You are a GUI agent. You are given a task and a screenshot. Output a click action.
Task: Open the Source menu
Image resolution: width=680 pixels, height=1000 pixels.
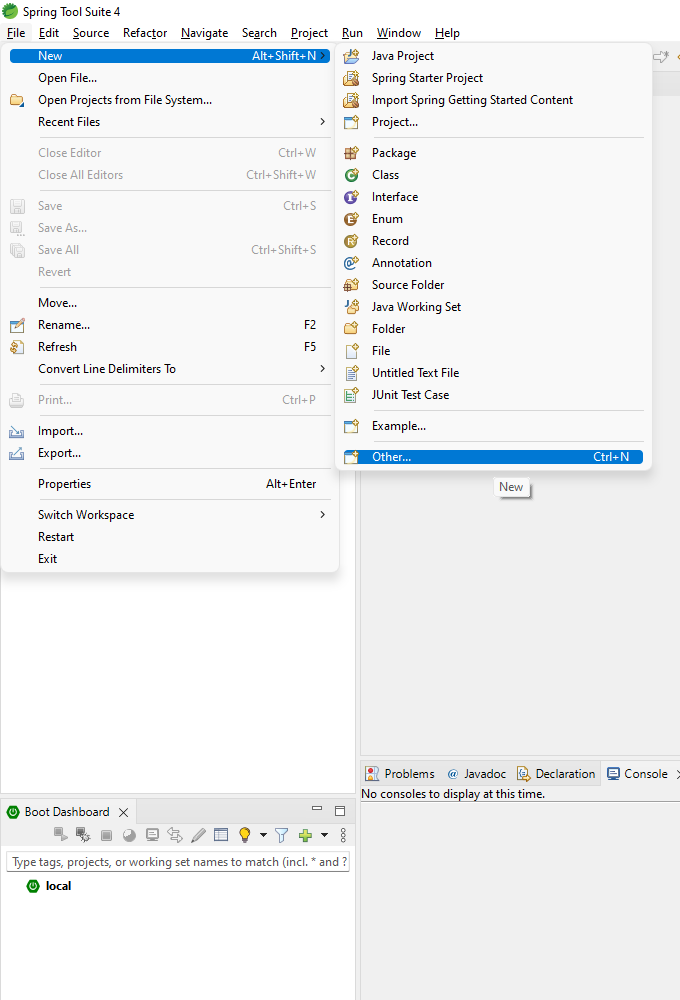pos(91,33)
